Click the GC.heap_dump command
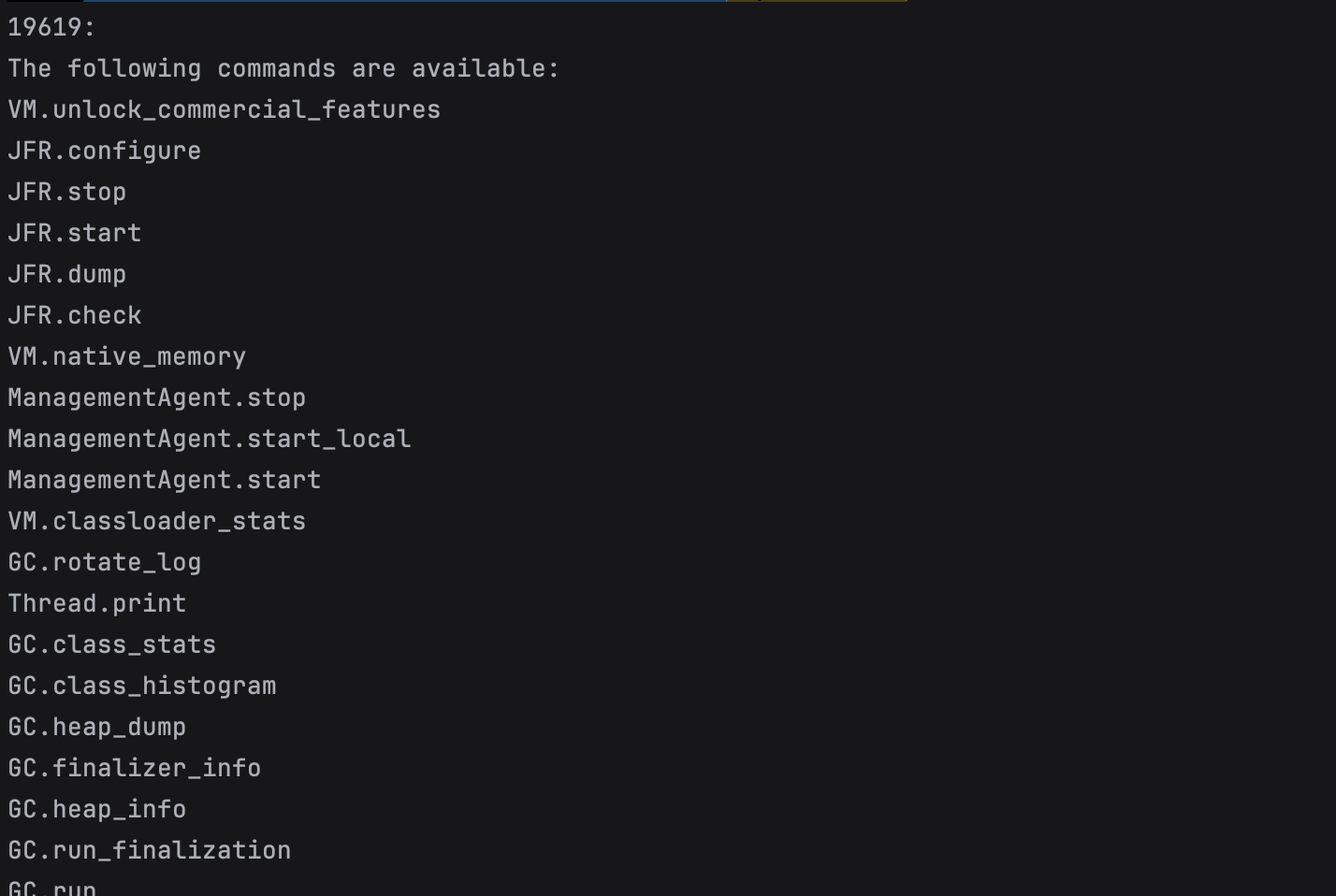This screenshot has height=896, width=1336. point(96,727)
